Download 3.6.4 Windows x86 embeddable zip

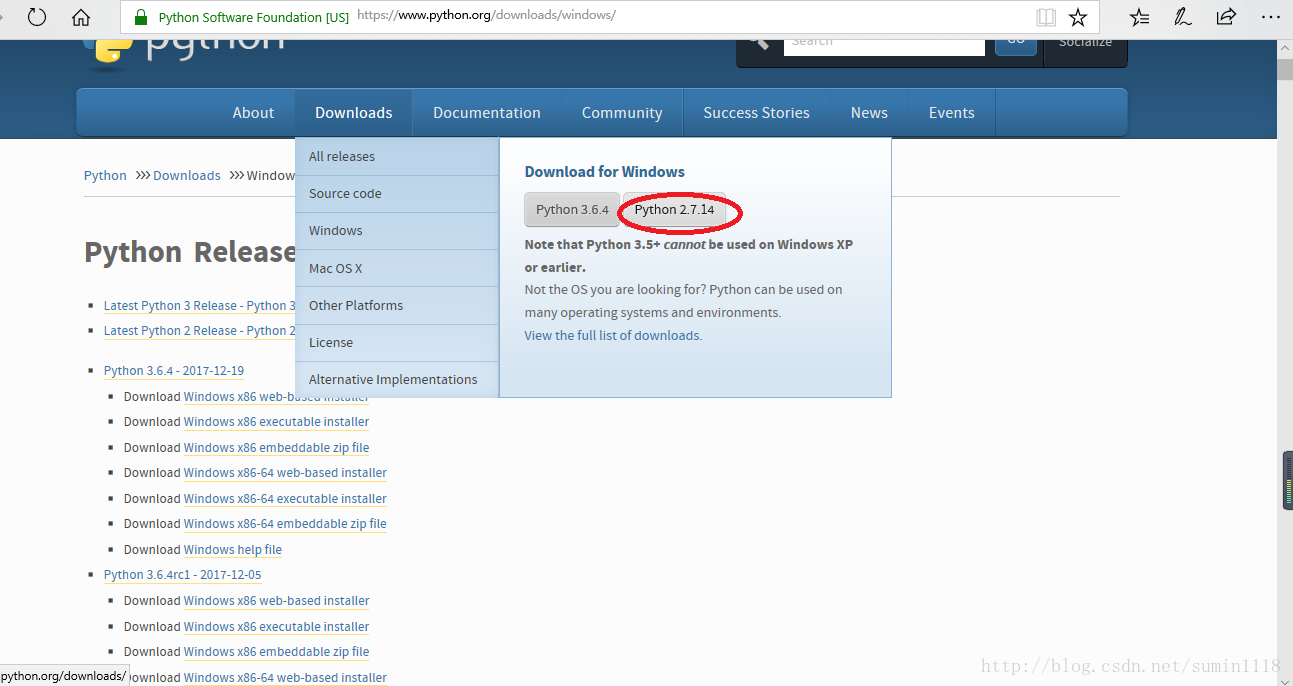click(276, 448)
